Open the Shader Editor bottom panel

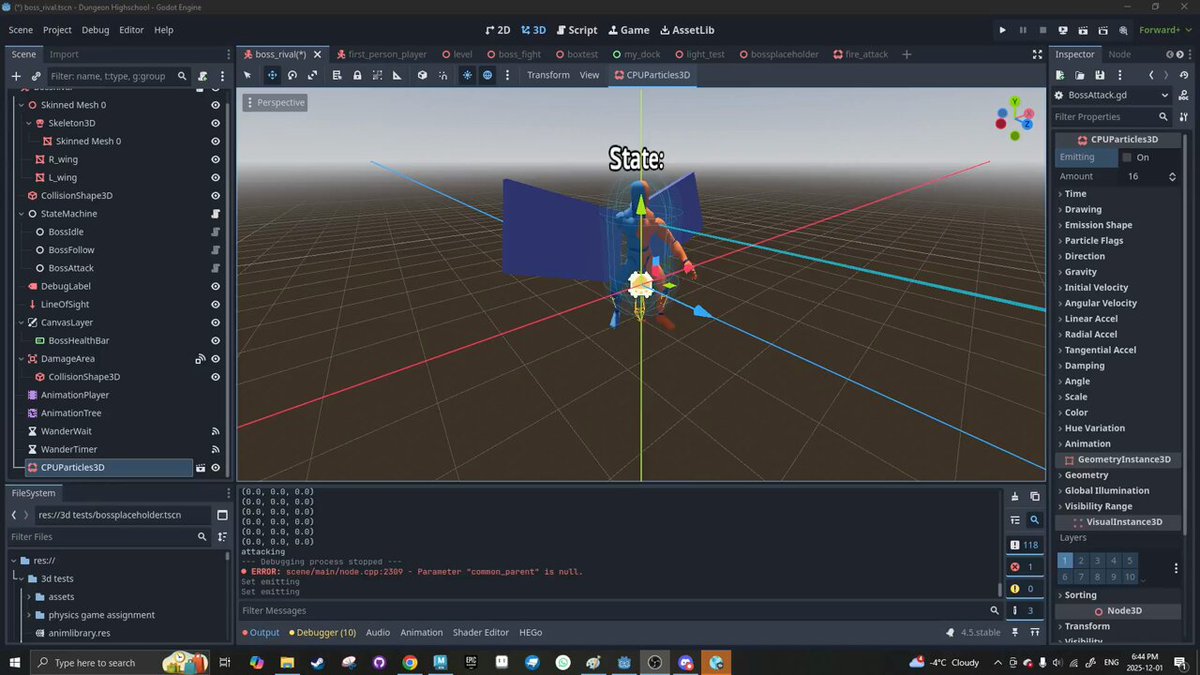coord(482,632)
